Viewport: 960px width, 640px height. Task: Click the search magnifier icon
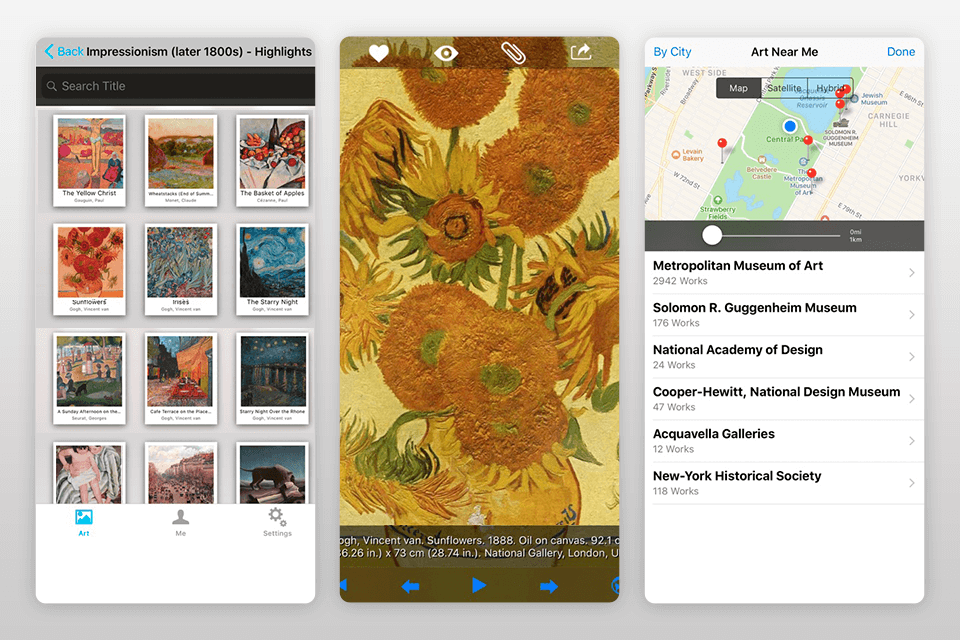pos(52,86)
